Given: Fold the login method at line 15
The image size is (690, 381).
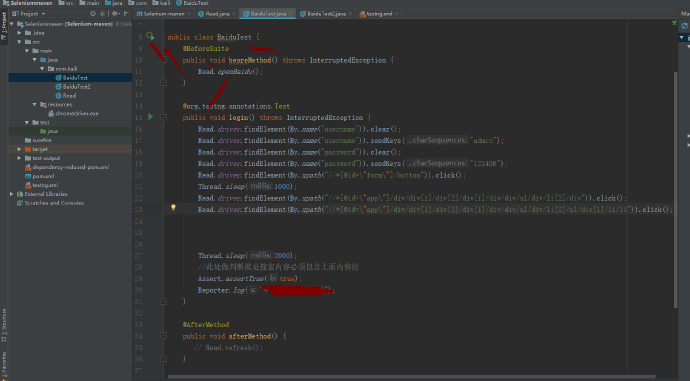Looking at the screenshot, I should click(x=163, y=117).
